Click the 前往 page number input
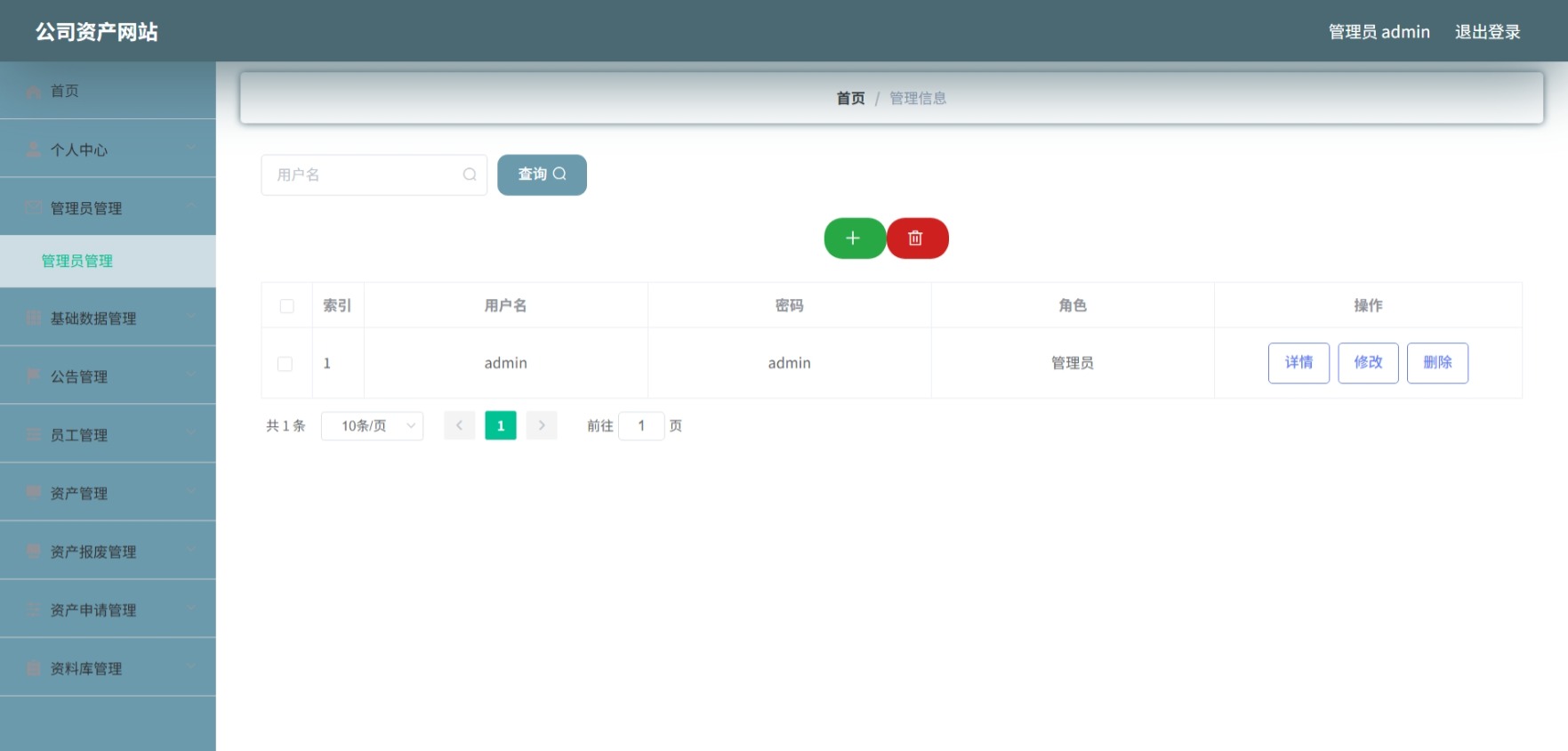The height and width of the screenshot is (751, 1568). (641, 426)
